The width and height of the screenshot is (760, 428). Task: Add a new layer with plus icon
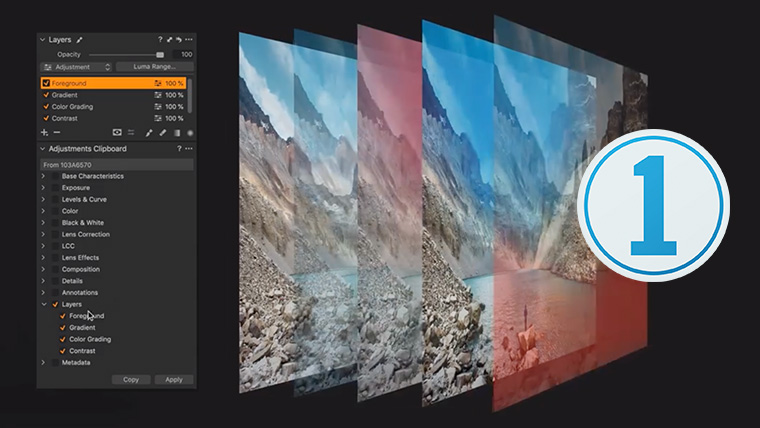point(44,132)
